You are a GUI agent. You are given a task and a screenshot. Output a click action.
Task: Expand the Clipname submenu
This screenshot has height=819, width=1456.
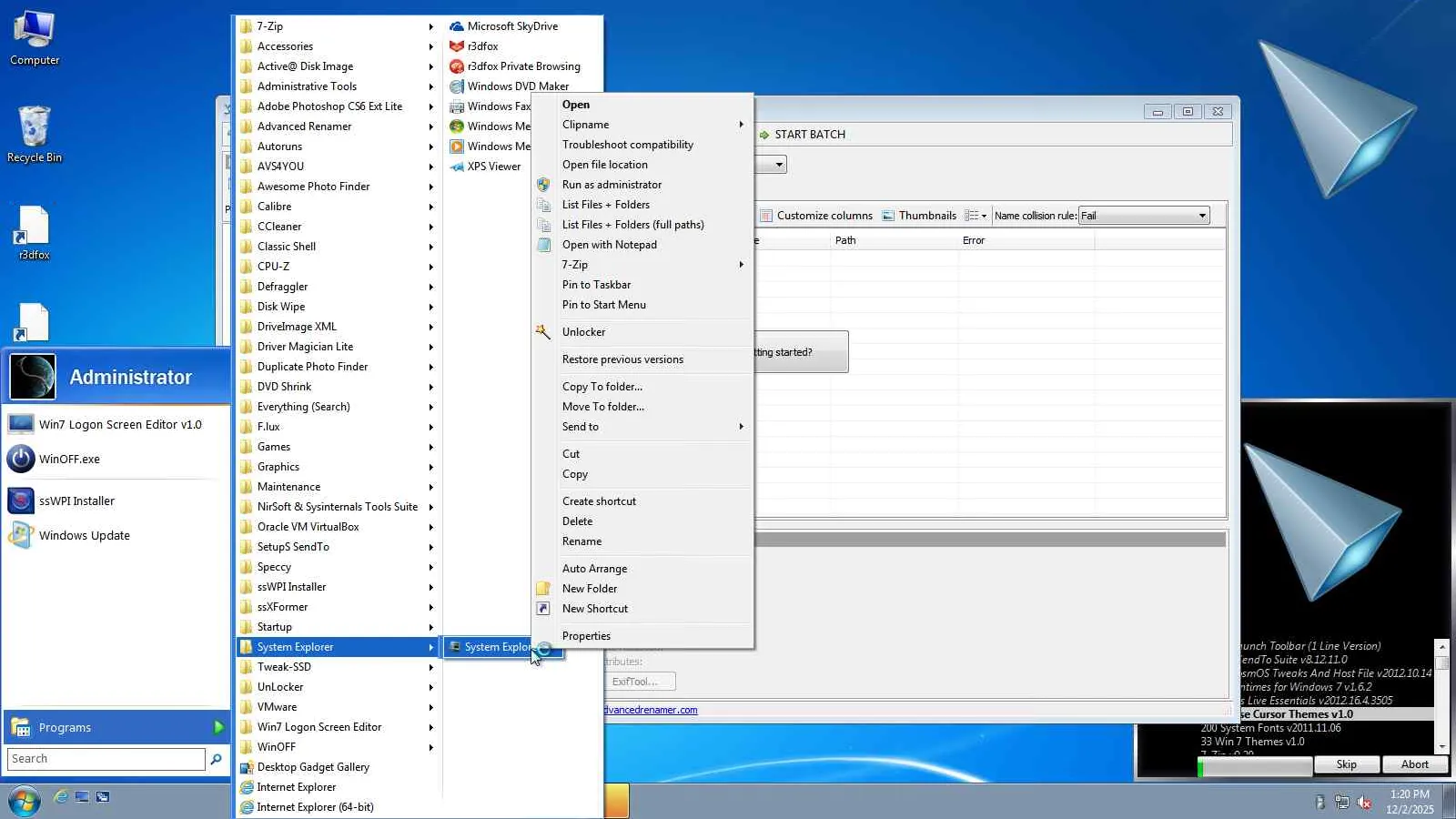click(x=642, y=125)
